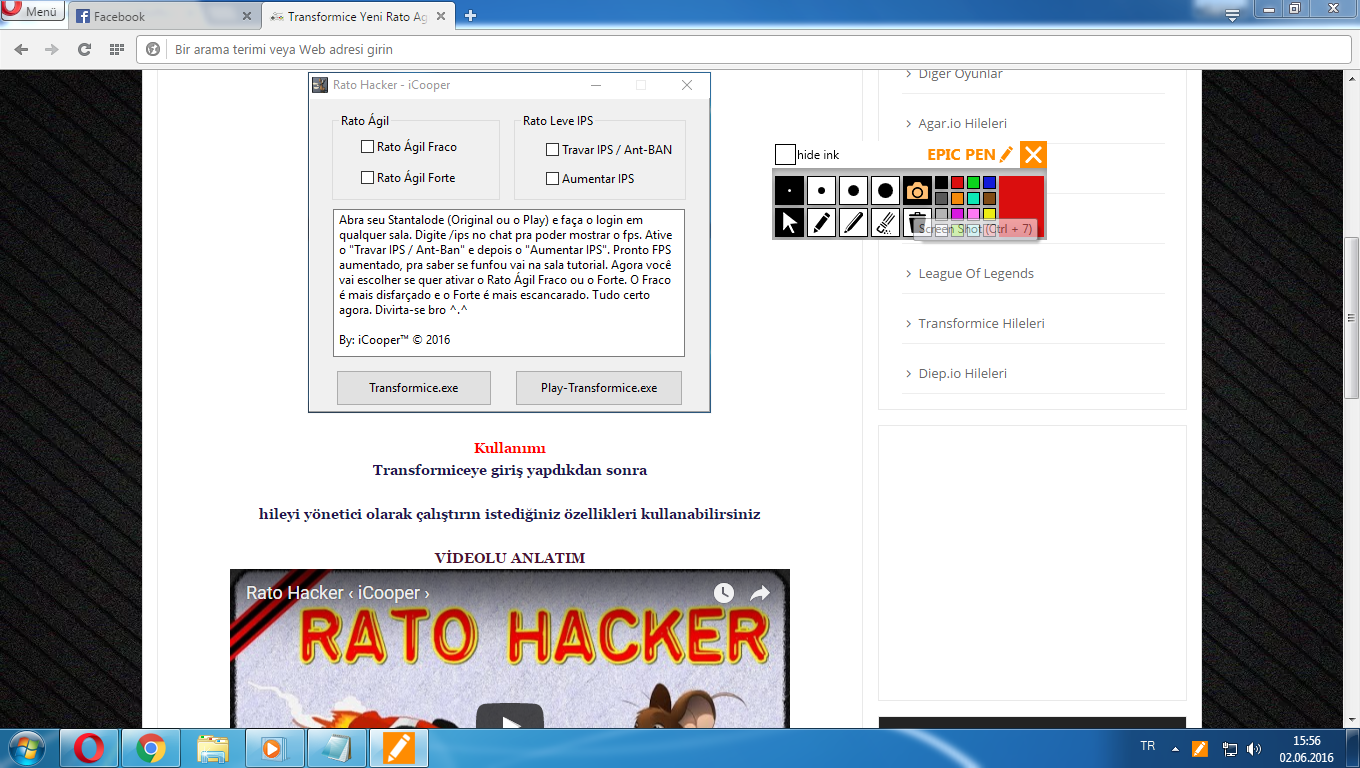Select the Transformice Yeni Rato tab
The height and width of the screenshot is (768, 1360).
(357, 16)
